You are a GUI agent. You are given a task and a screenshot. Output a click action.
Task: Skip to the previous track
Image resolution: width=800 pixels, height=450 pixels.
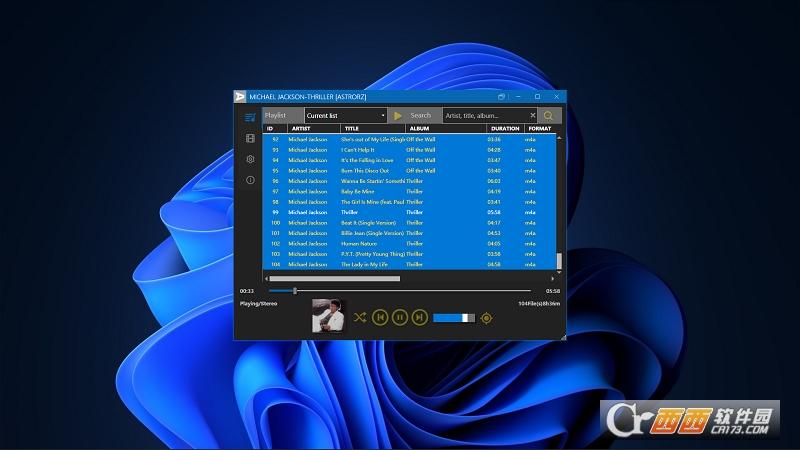click(x=380, y=317)
